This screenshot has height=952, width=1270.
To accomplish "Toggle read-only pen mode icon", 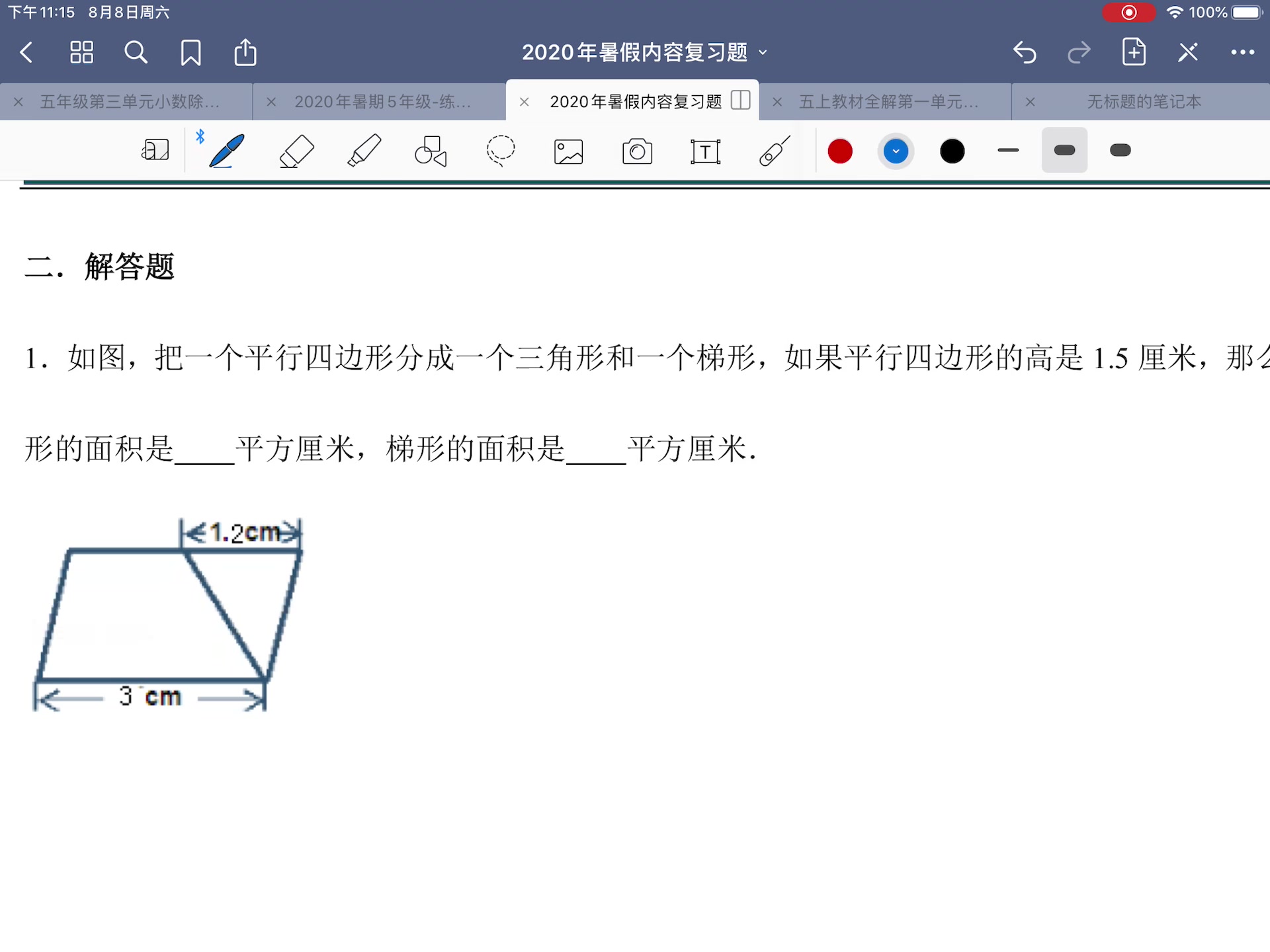I will [1188, 52].
